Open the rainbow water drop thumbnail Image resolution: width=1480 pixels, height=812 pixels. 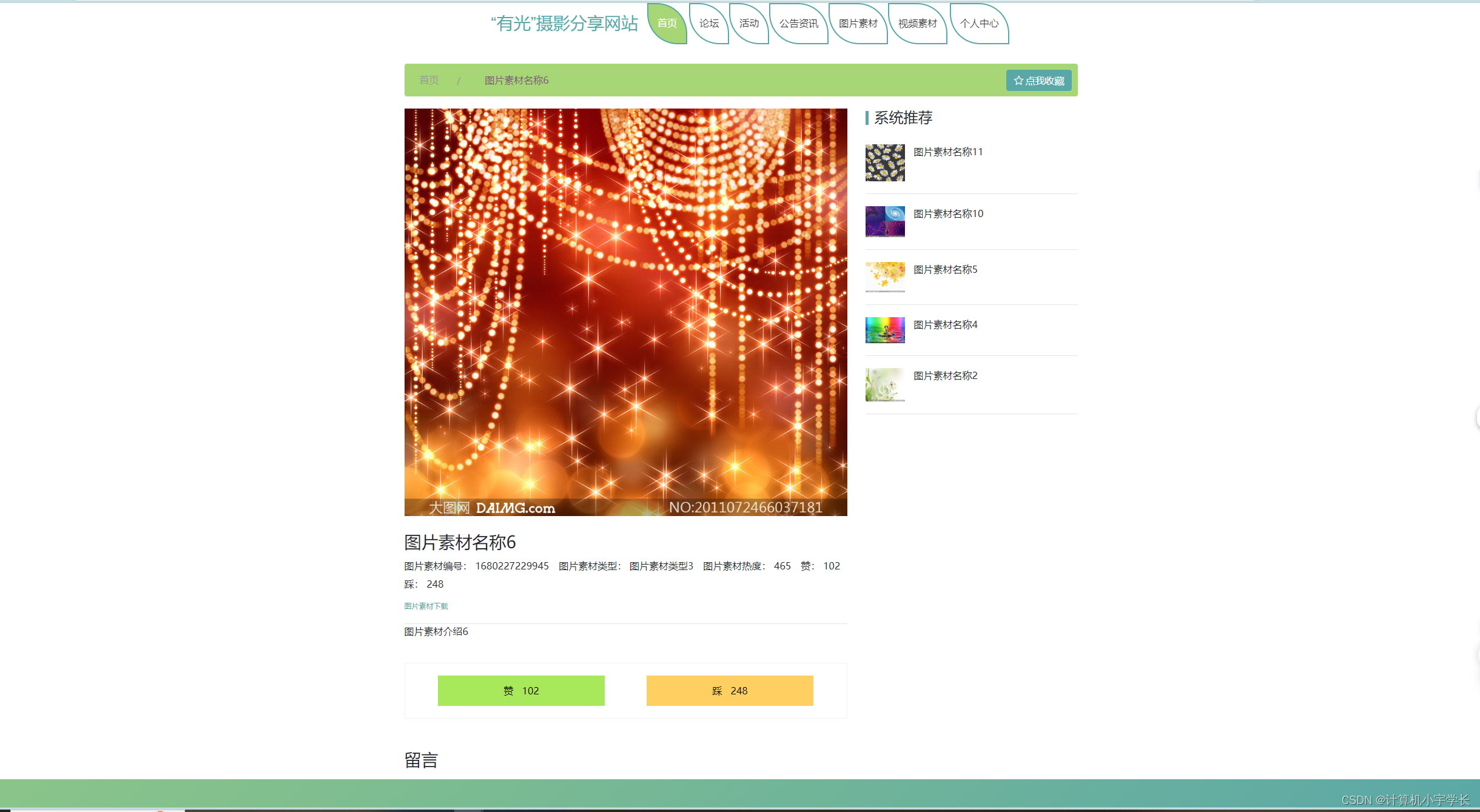point(884,330)
